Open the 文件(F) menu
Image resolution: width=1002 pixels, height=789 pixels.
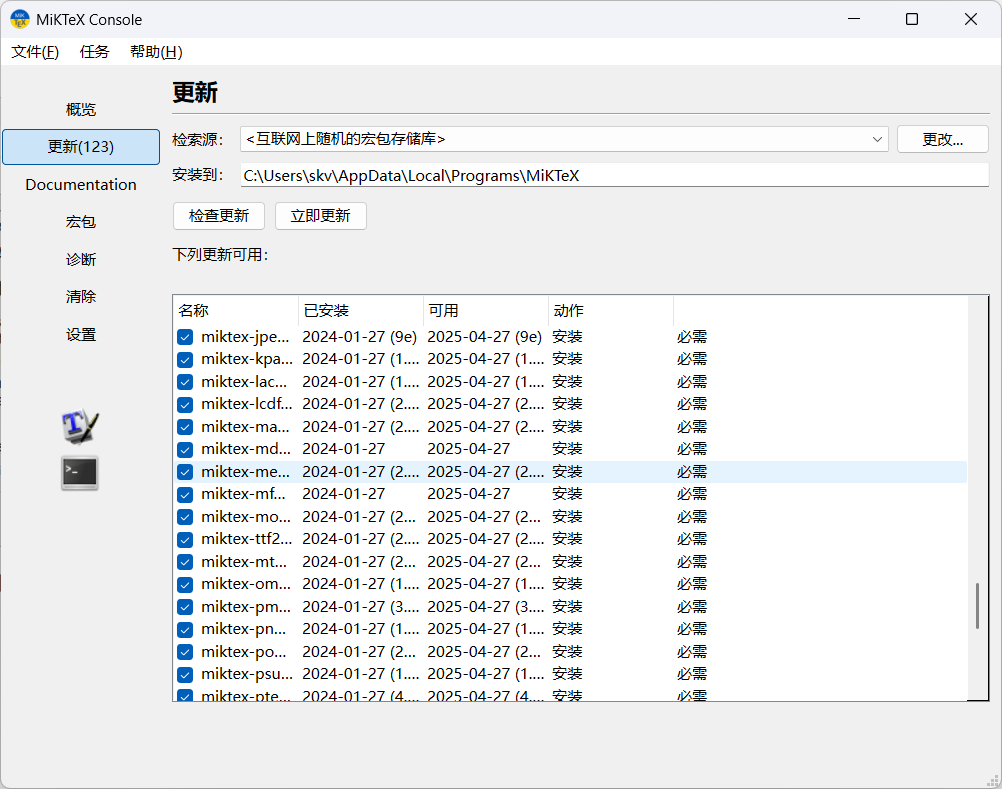35,52
